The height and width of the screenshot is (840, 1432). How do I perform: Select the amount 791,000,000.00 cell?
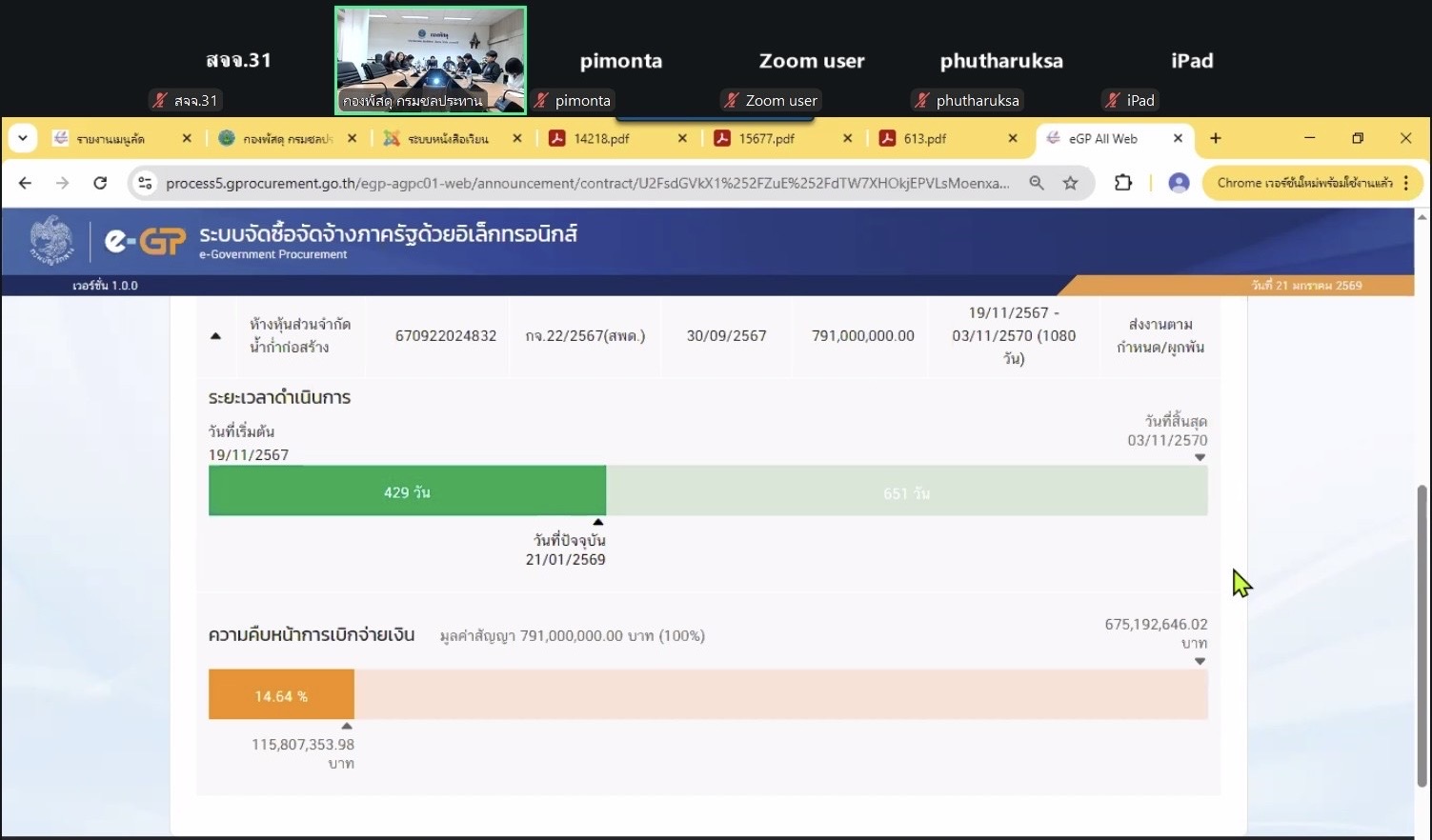coord(863,335)
